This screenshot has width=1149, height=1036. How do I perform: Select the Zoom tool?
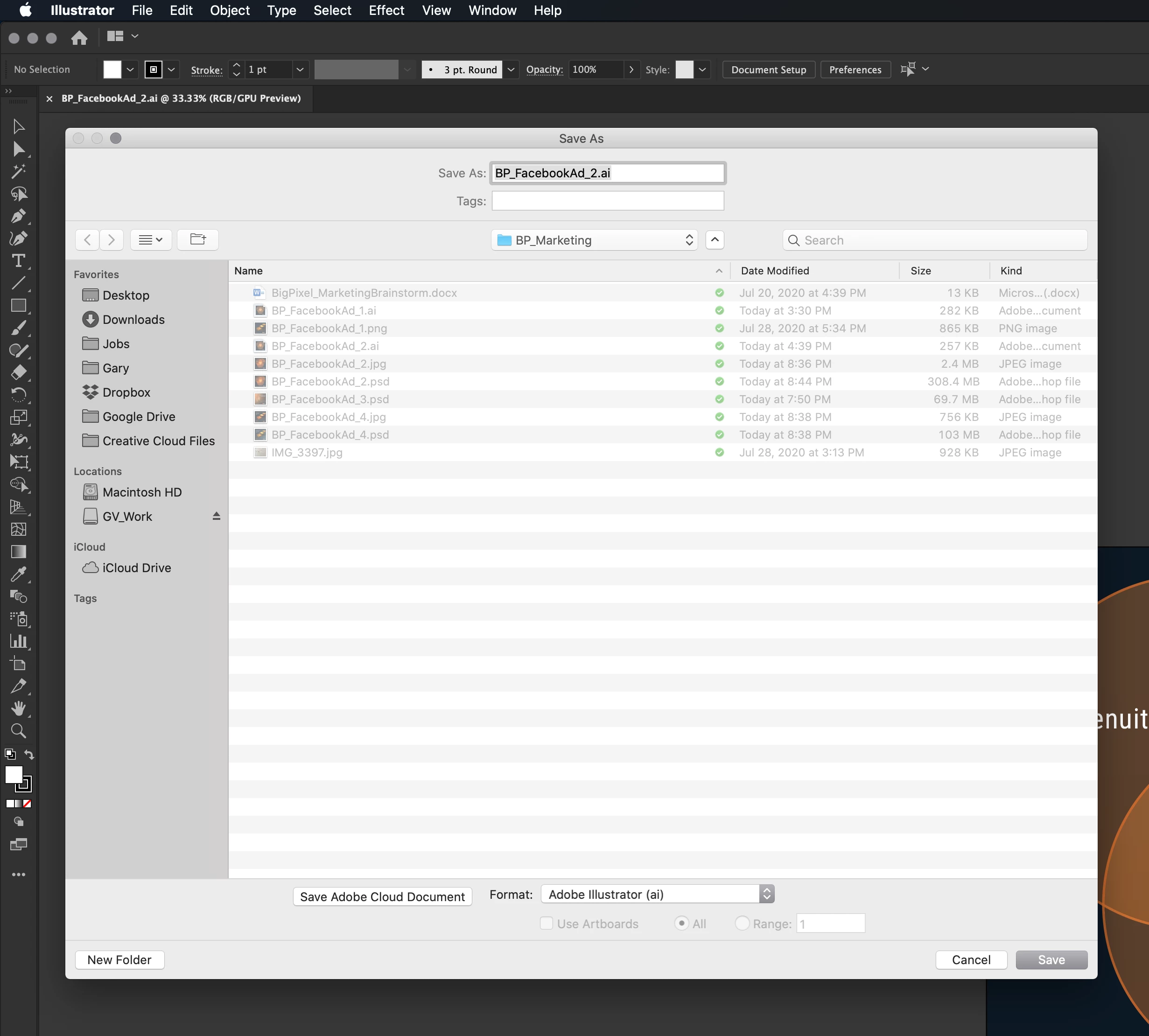click(x=18, y=730)
